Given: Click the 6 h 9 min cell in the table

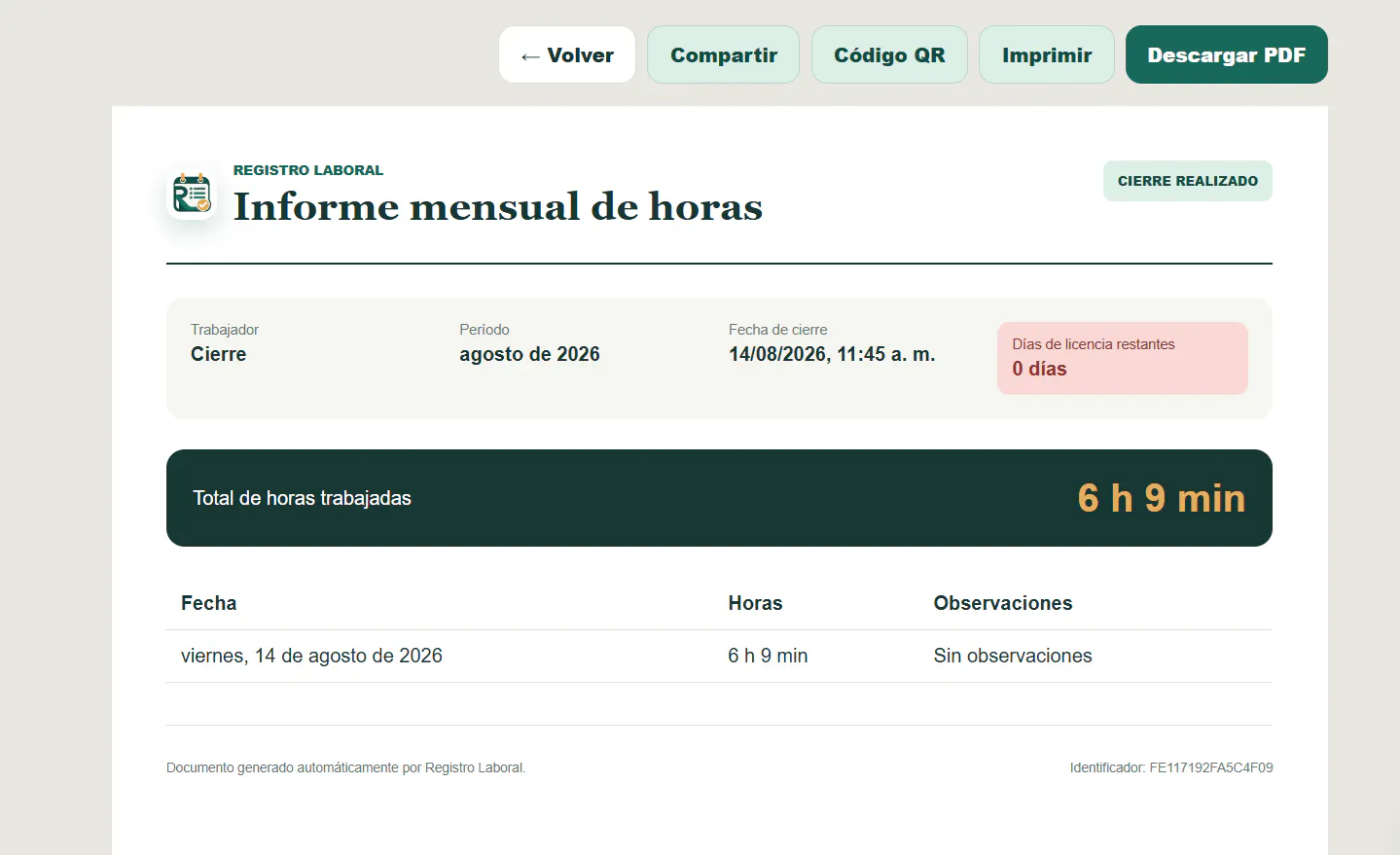Looking at the screenshot, I should click(x=768, y=656).
